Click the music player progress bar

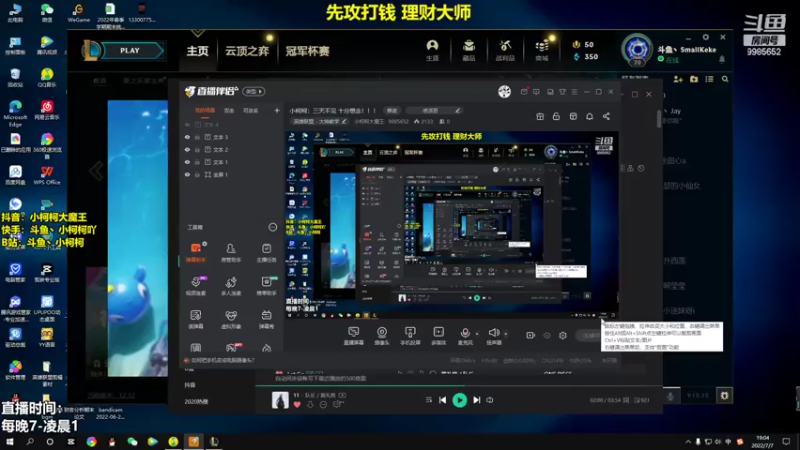[x=459, y=386]
